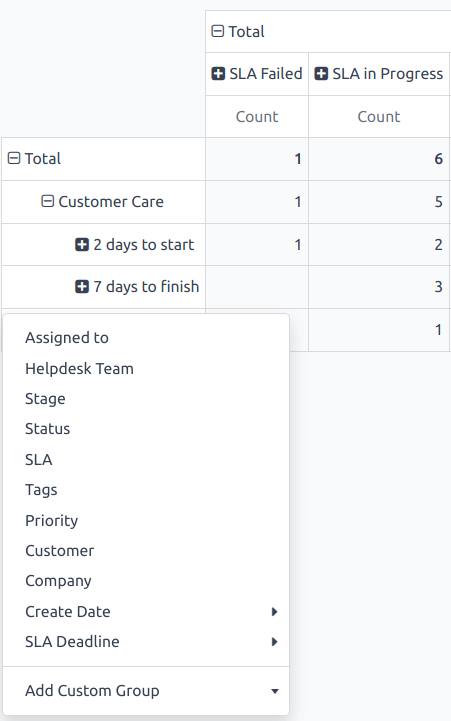451x721 pixels.
Task: Select Stage grouping option
Action: click(x=146, y=399)
